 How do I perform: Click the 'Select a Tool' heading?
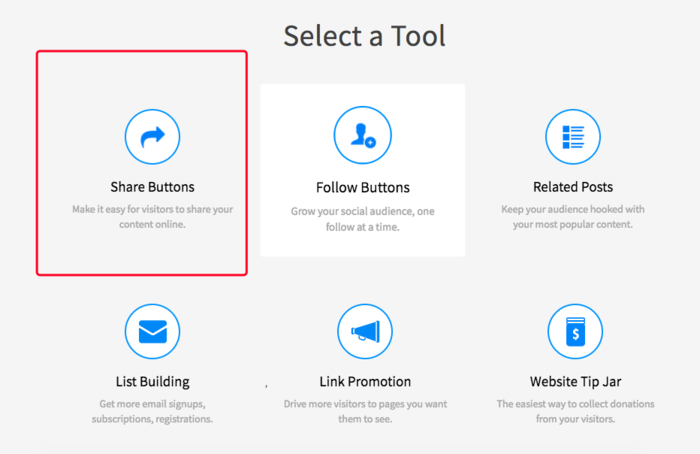(x=364, y=36)
